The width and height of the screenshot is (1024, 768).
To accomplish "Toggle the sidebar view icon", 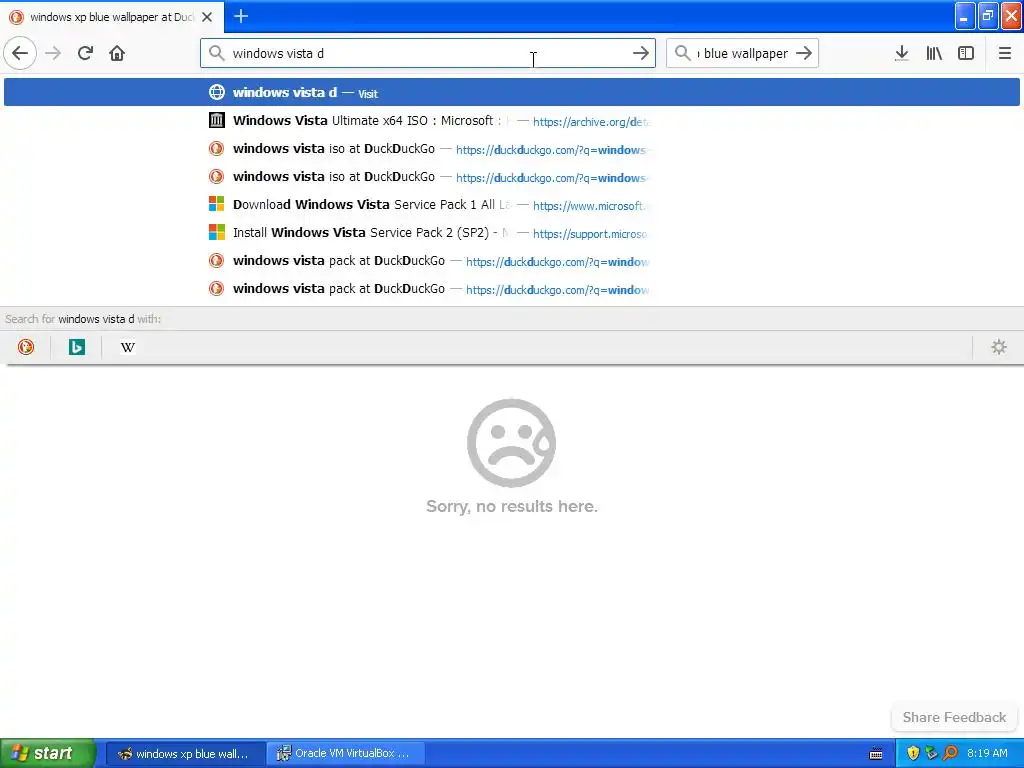I will click(966, 53).
